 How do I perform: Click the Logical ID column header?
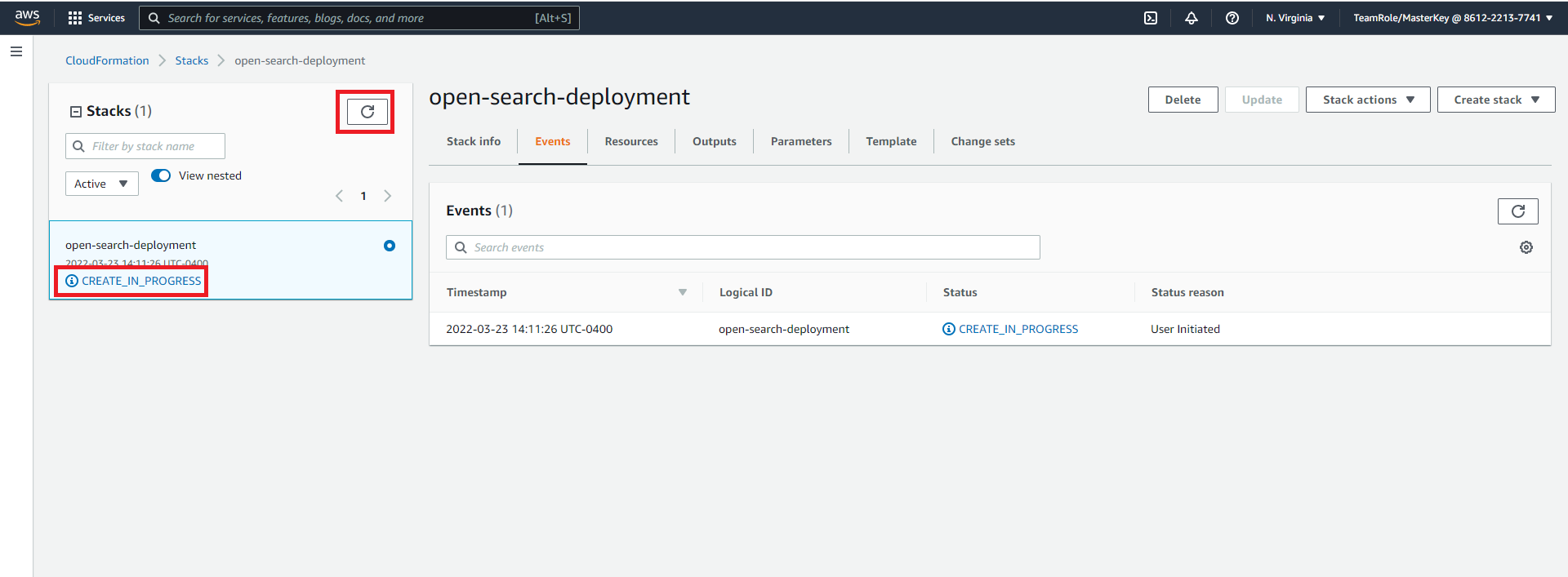746,292
